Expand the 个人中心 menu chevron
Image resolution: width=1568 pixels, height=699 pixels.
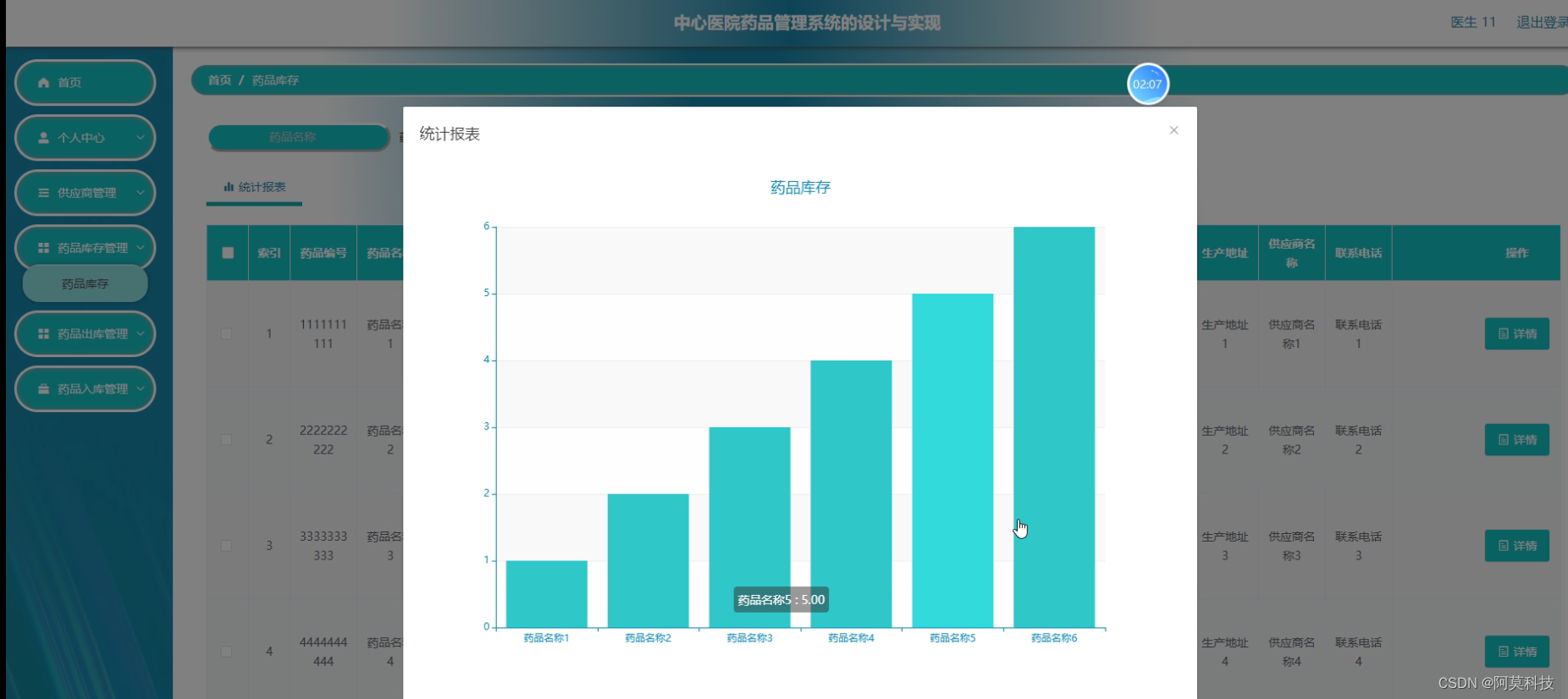(x=141, y=138)
